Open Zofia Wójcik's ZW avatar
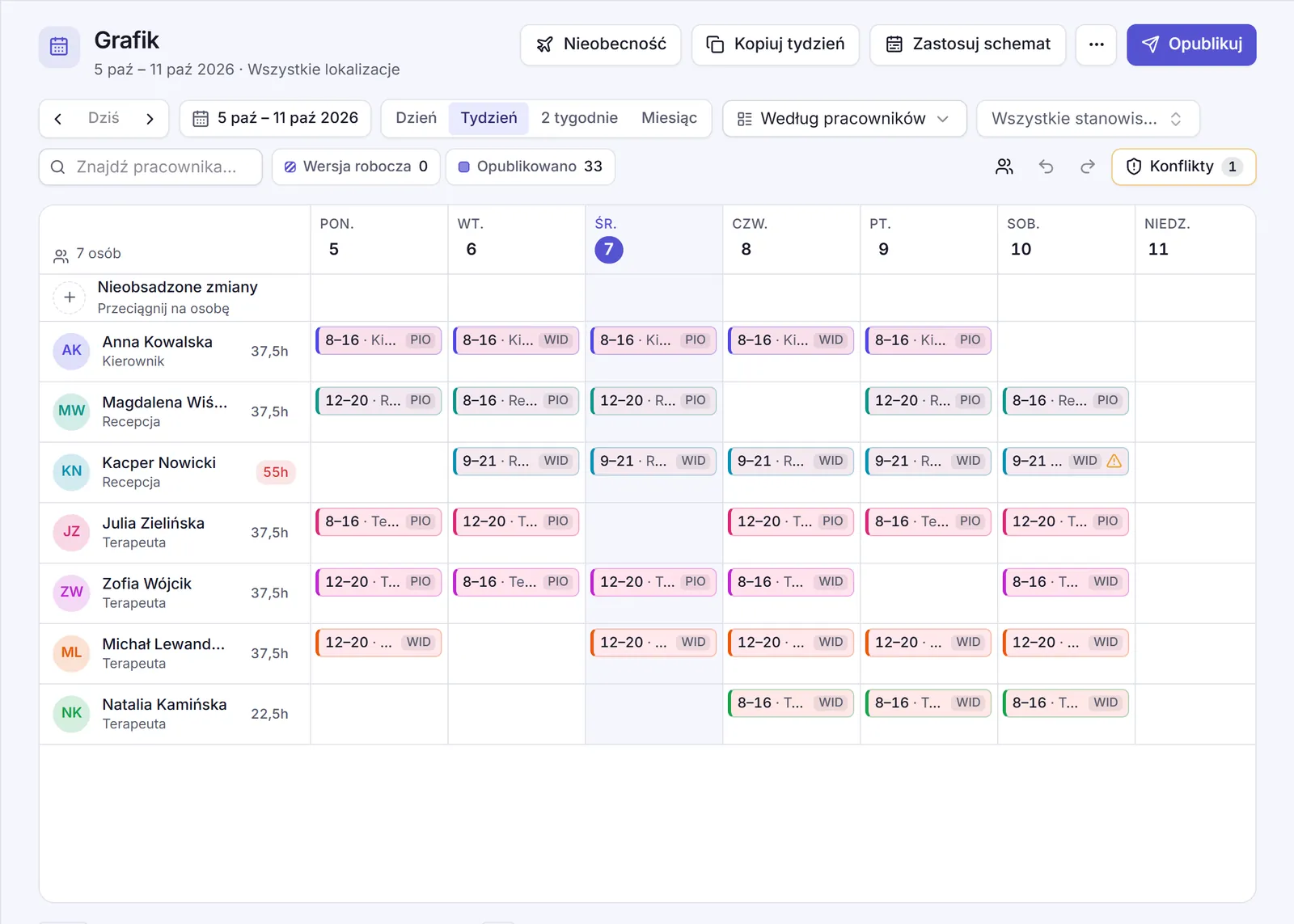 click(71, 593)
